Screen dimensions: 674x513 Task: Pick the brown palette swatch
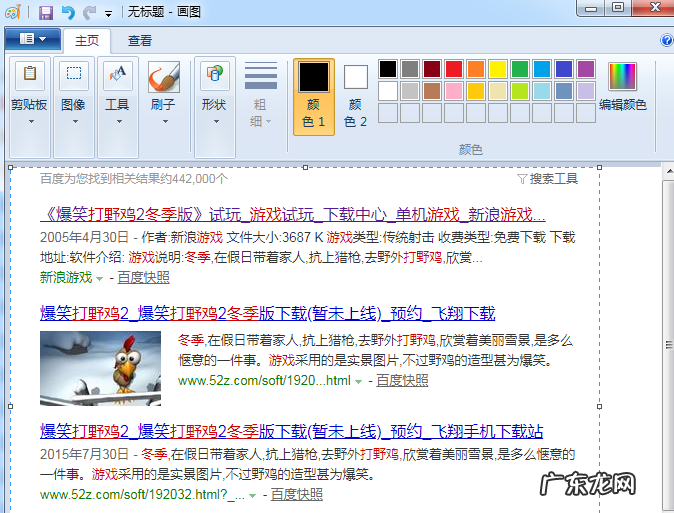coord(432,91)
